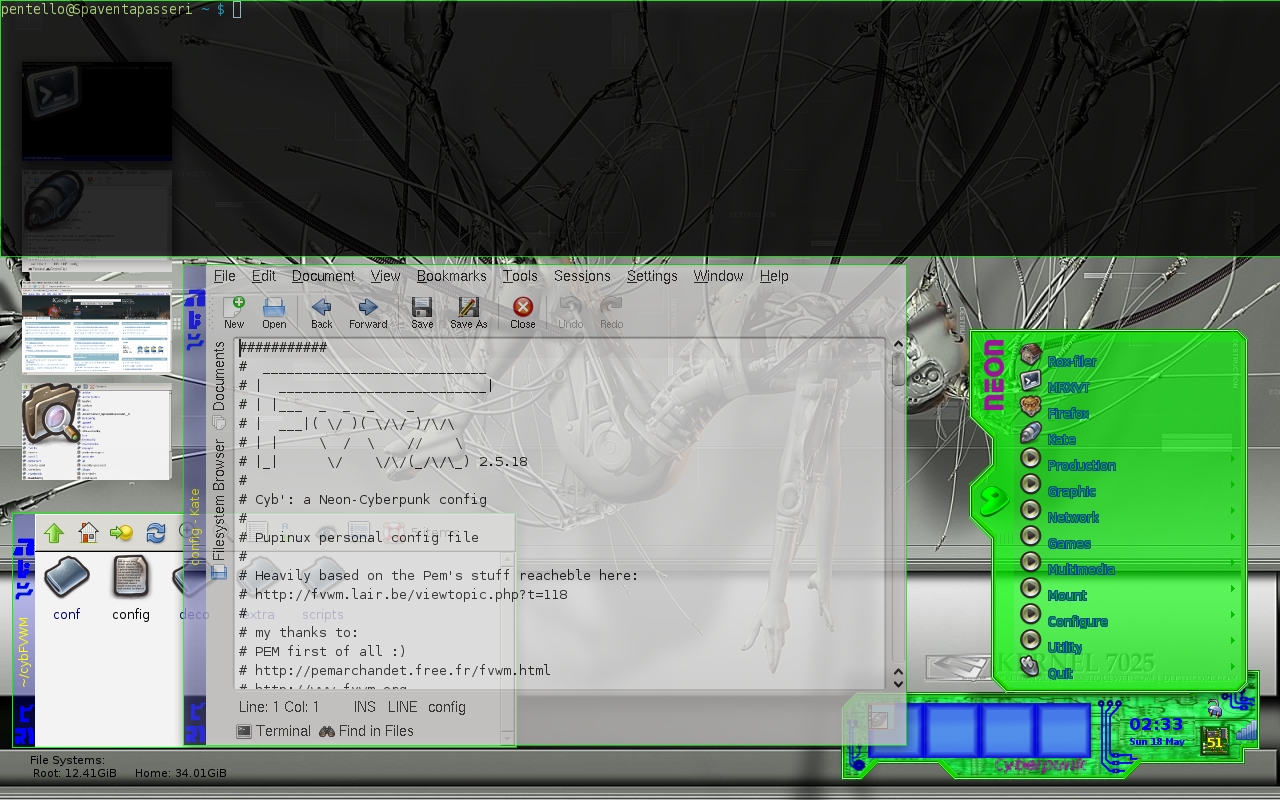Close the document with the red Close icon

[x=523, y=312]
